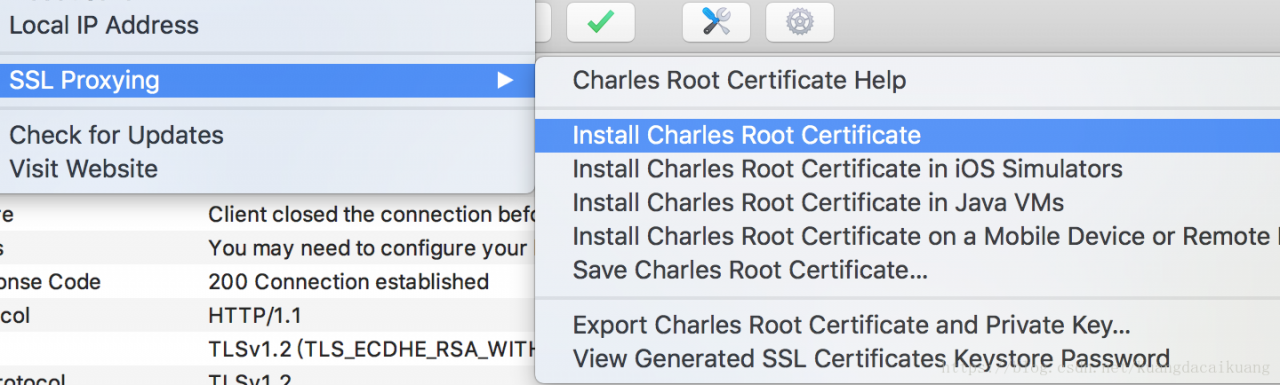Image resolution: width=1280 pixels, height=385 pixels.
Task: Choose Local IP Address menu item
Action: [104, 25]
